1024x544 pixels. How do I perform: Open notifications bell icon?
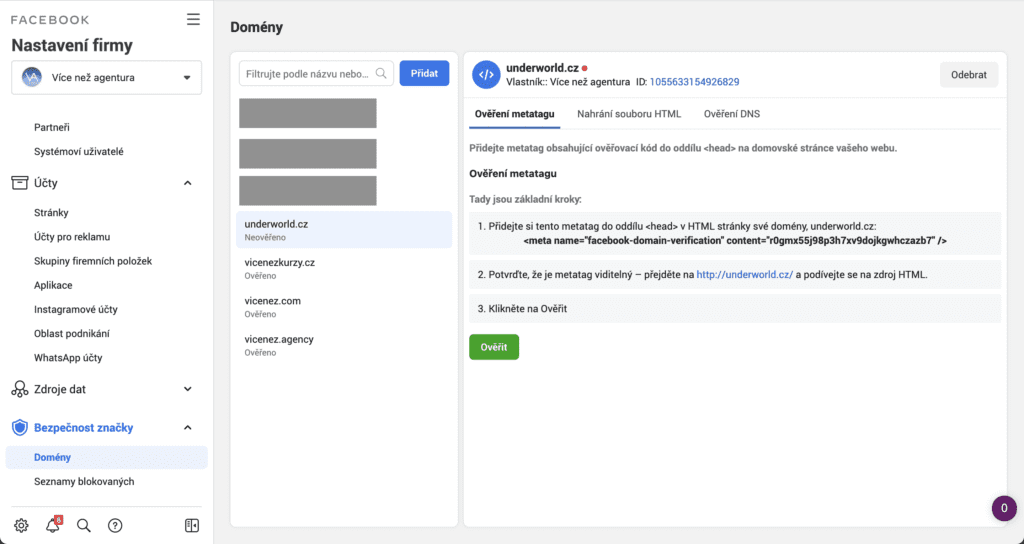pyautogui.click(x=53, y=525)
